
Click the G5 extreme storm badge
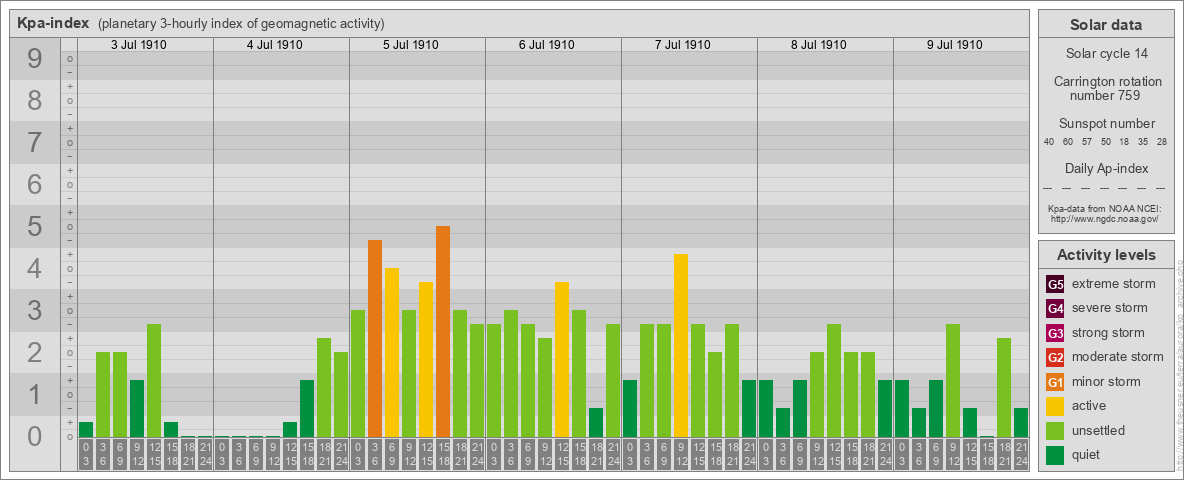coord(1055,285)
